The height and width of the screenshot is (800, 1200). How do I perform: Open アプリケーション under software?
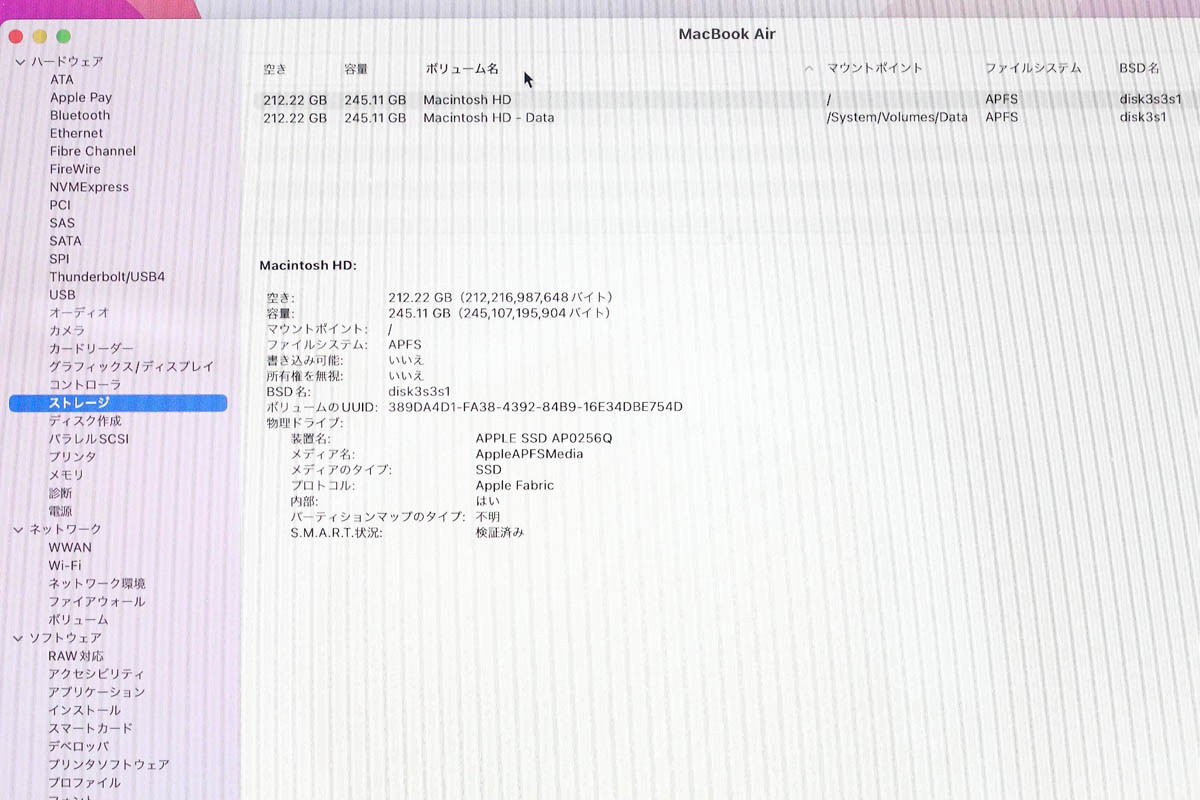click(97, 692)
